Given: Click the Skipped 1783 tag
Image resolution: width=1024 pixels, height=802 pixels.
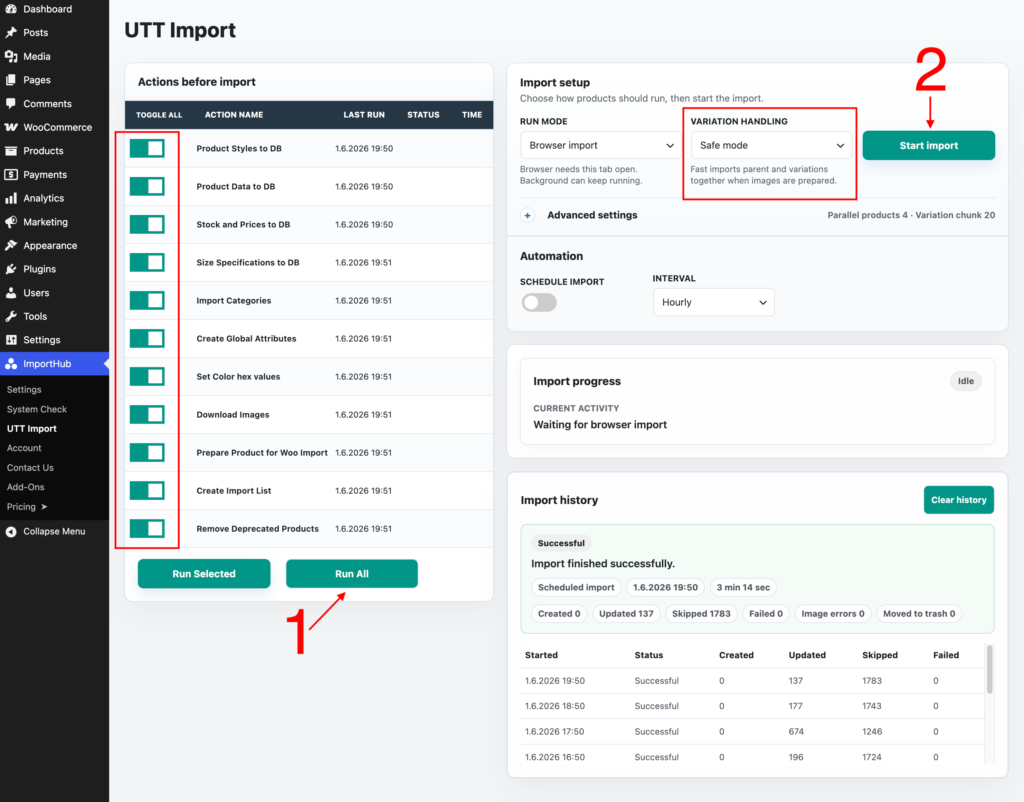Looking at the screenshot, I should point(701,613).
